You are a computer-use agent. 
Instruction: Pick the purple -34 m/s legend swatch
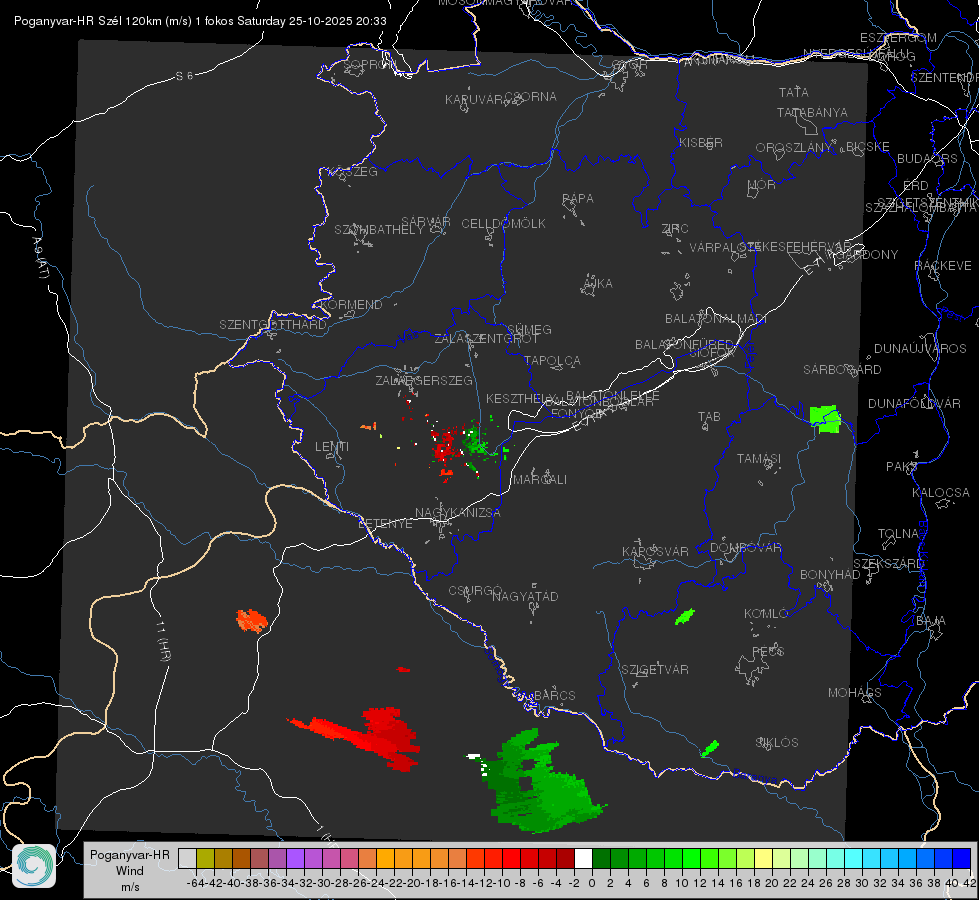[295, 858]
